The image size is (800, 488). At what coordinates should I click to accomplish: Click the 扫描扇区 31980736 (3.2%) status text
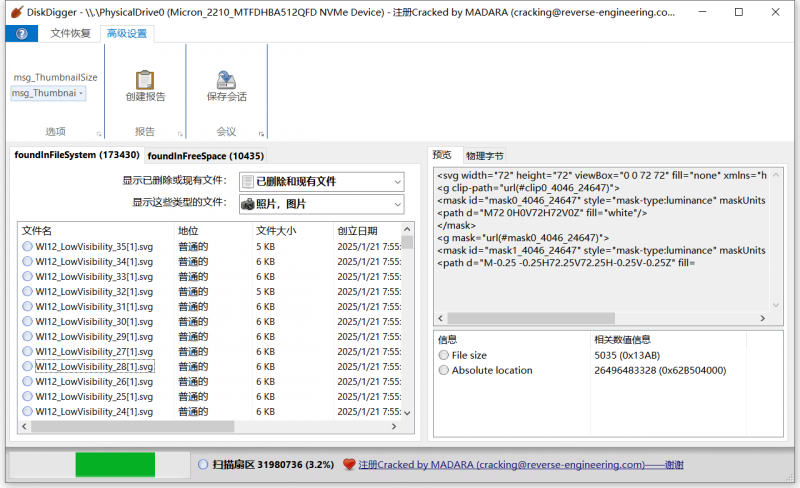[x=273, y=465]
